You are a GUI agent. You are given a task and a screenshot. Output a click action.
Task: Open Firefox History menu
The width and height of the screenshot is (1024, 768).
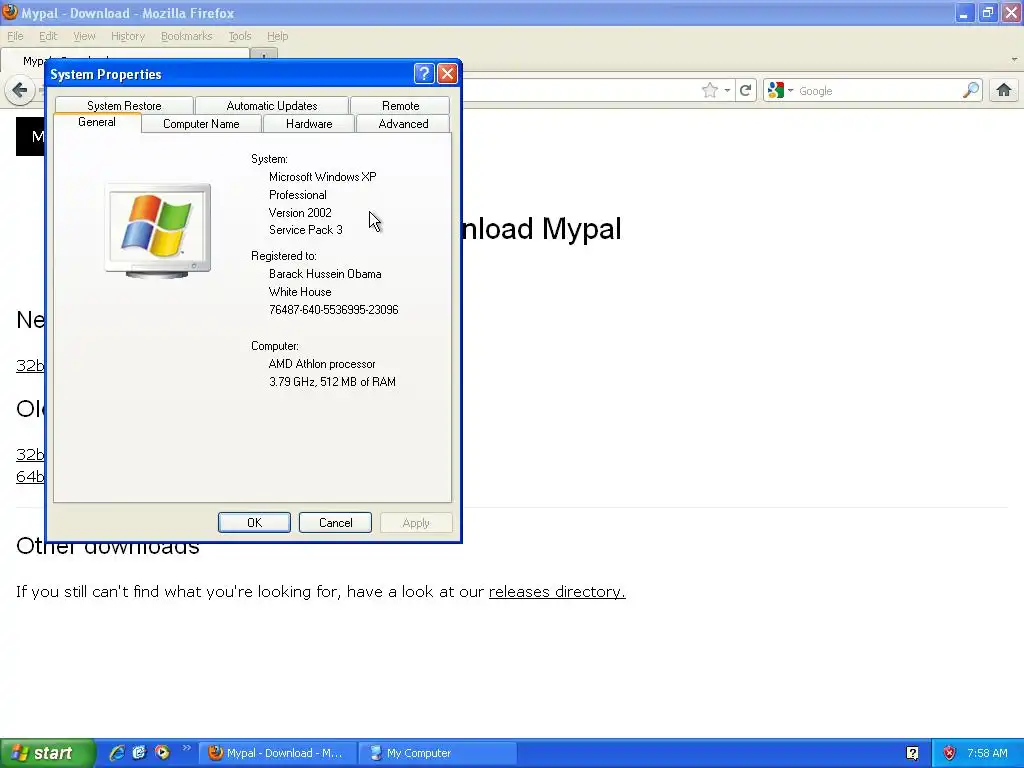coord(127,36)
